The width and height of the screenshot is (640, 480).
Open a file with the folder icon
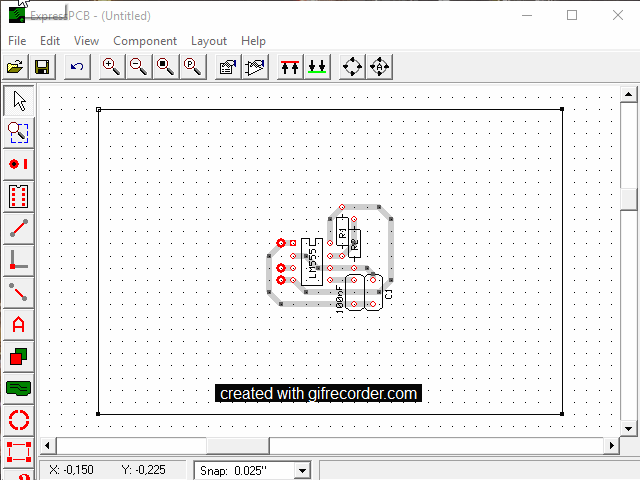[16, 67]
